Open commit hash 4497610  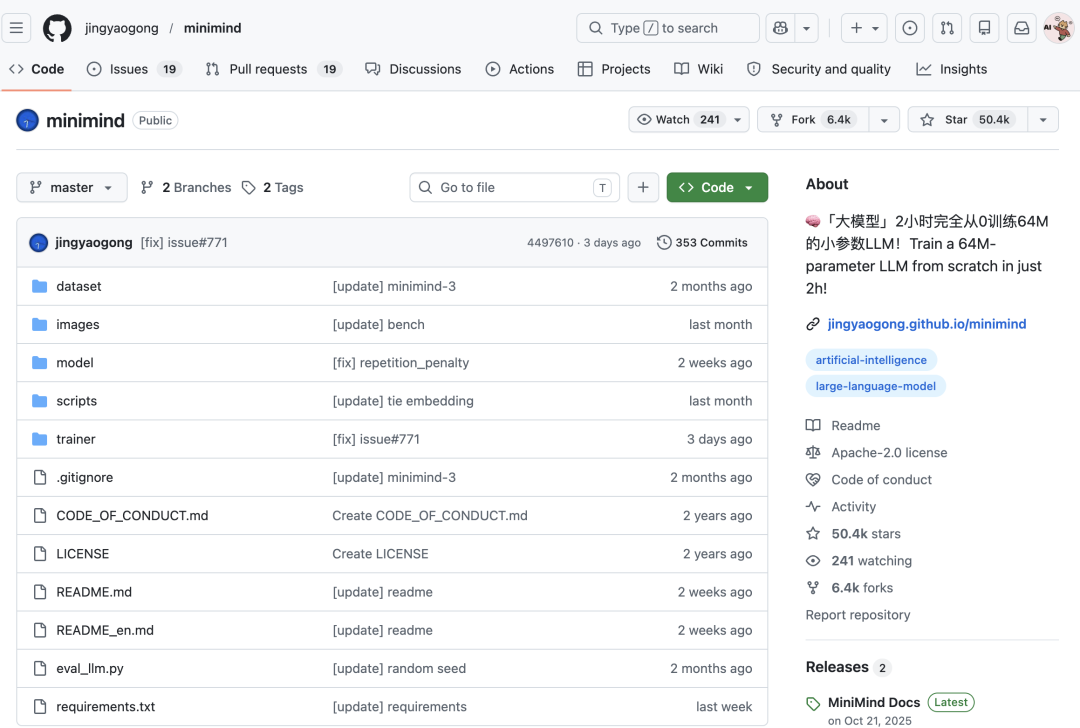[550, 242]
